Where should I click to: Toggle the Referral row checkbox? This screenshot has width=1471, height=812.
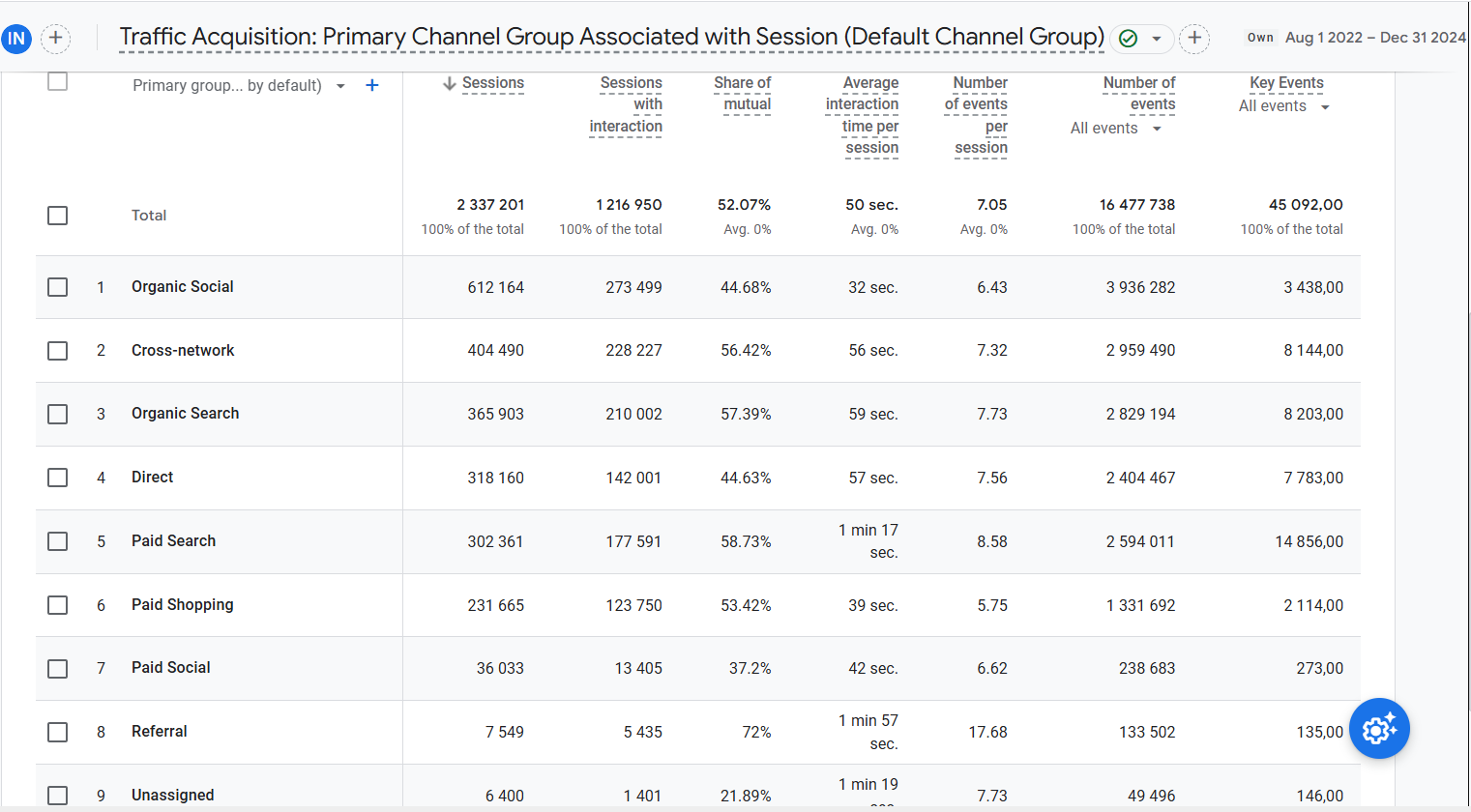coord(58,732)
